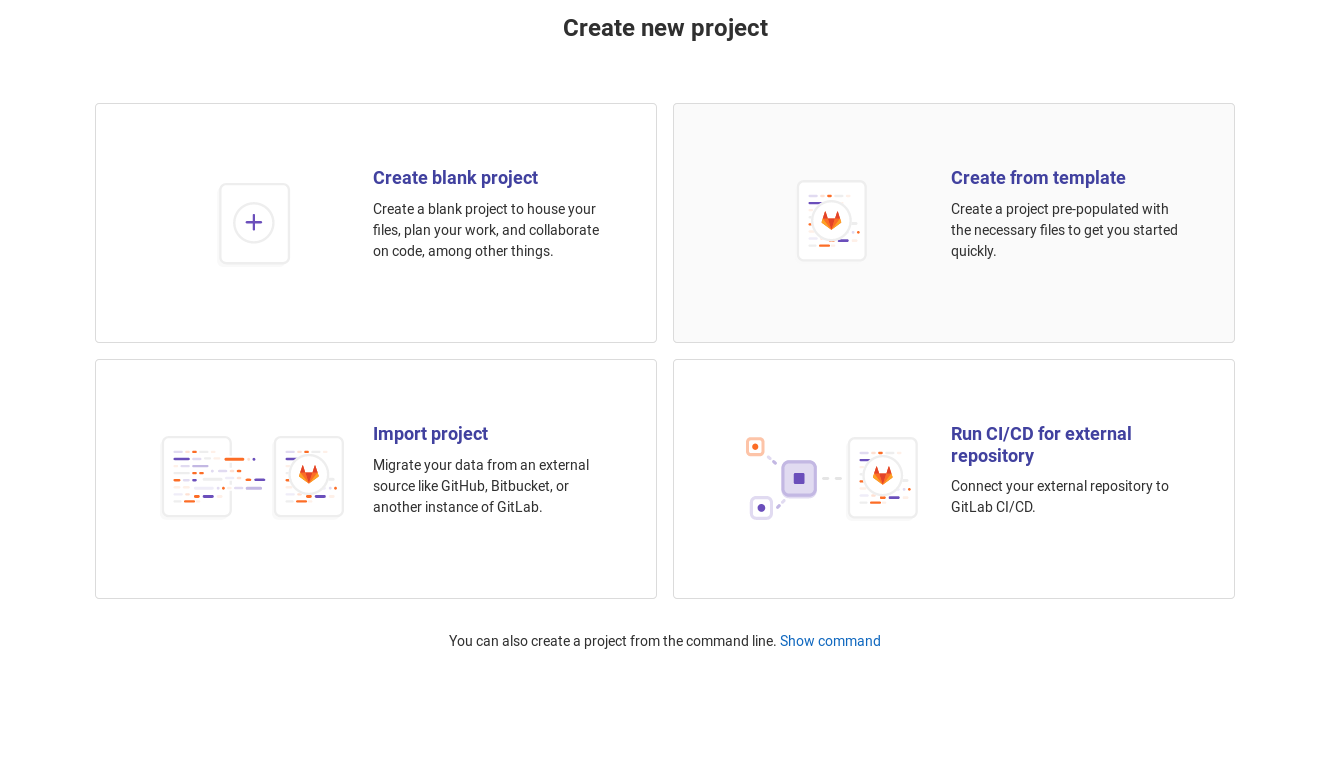This screenshot has width=1343, height=759.
Task: Select the small purple dot node icon
Action: (x=761, y=509)
